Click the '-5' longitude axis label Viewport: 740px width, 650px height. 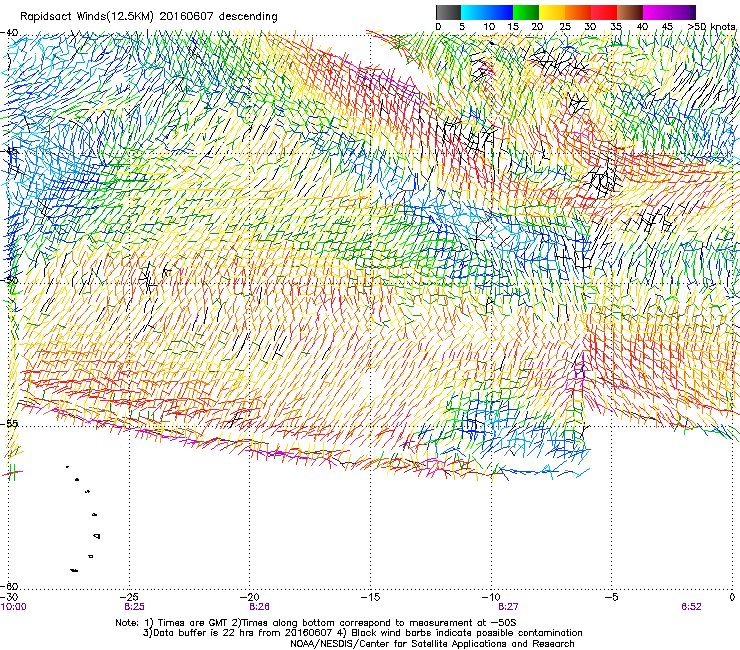[612, 597]
